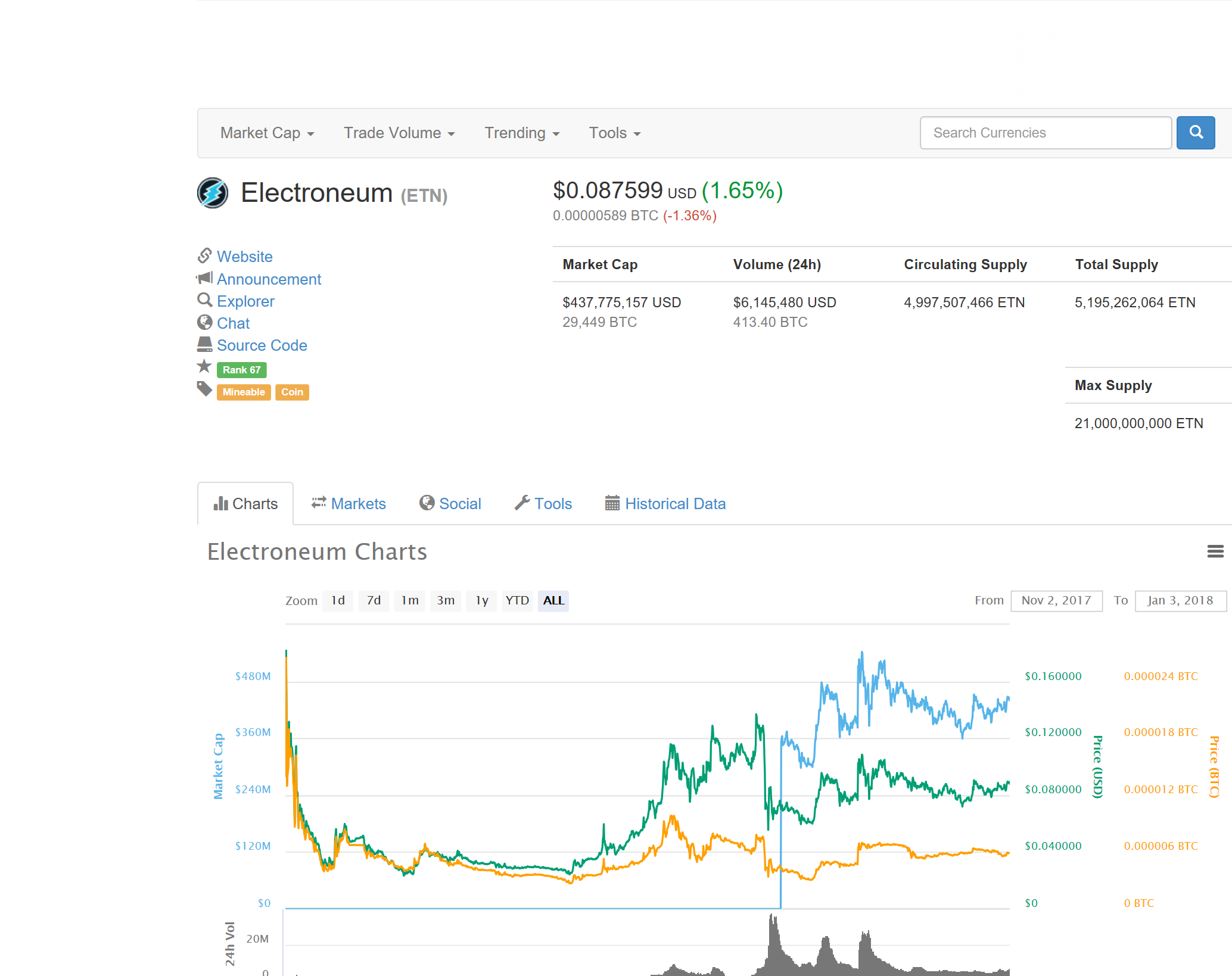The image size is (1232, 976).
Task: Set chart zoom to 7d
Action: click(x=374, y=600)
